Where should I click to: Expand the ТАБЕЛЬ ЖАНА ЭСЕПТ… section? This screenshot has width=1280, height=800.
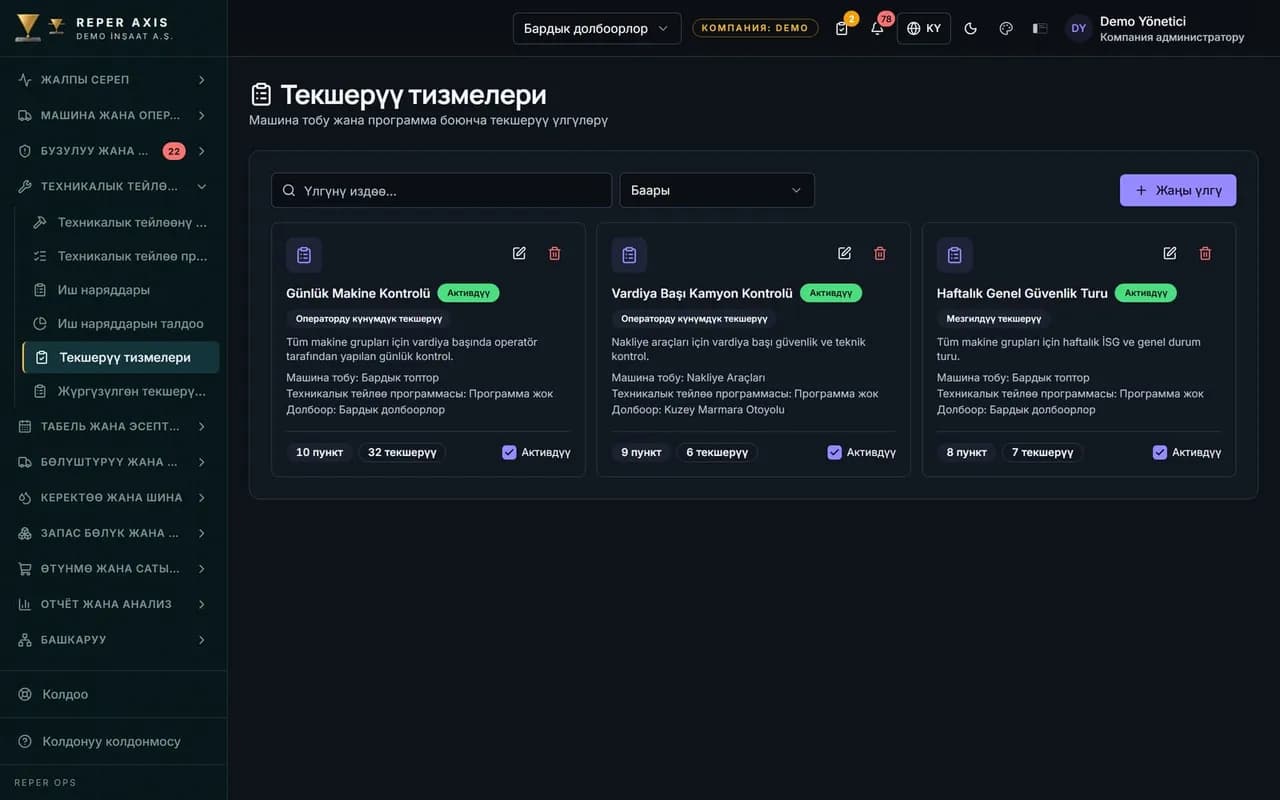click(113, 426)
